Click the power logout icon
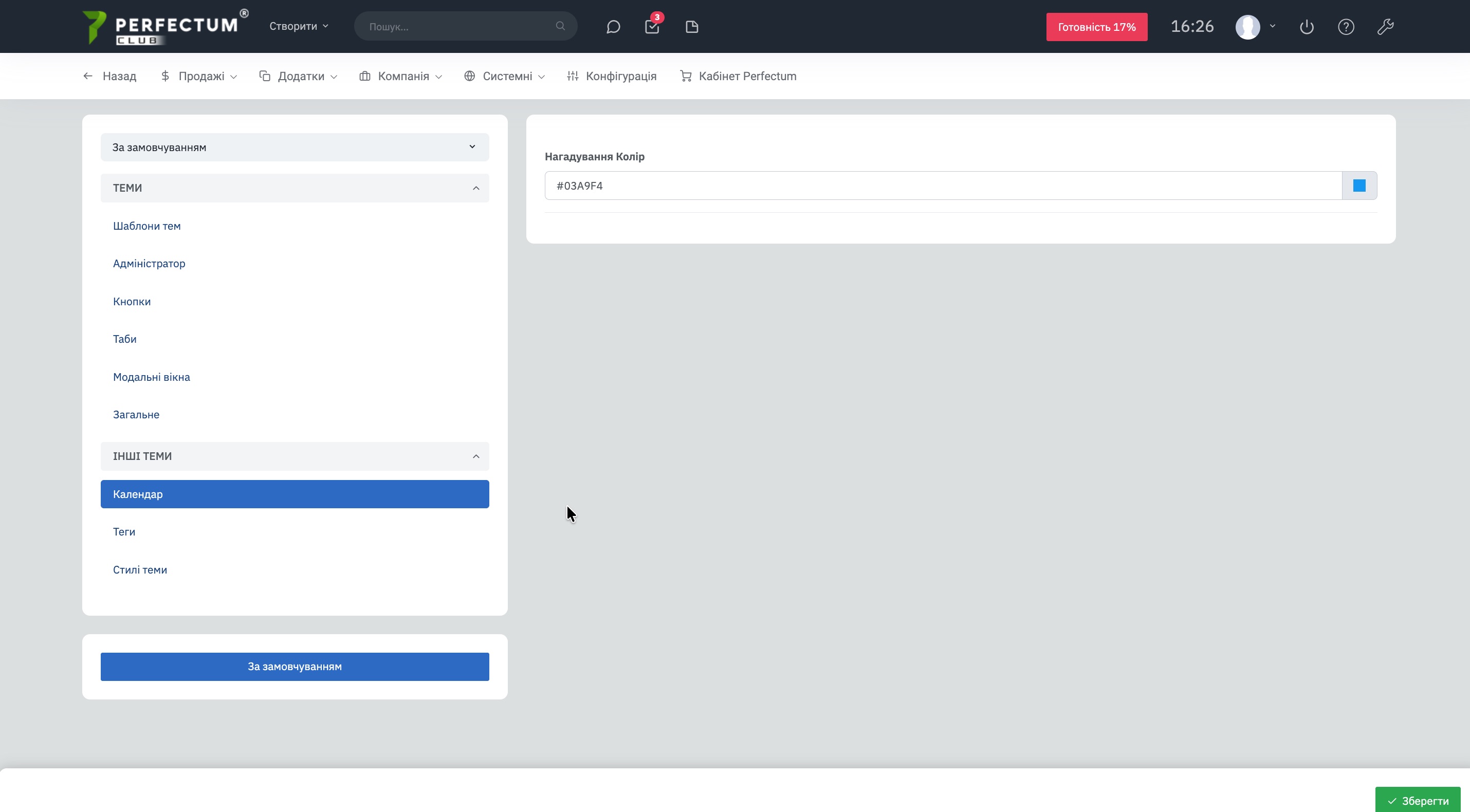 1306,27
